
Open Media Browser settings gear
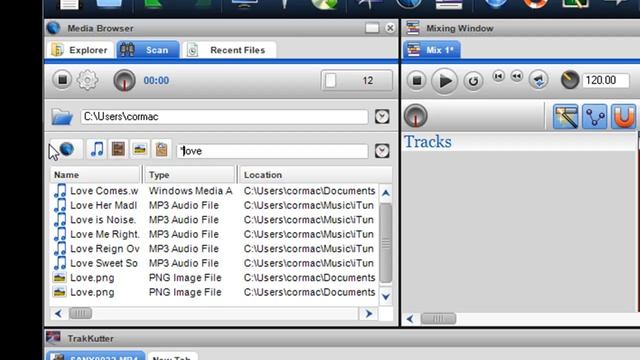pyautogui.click(x=87, y=80)
